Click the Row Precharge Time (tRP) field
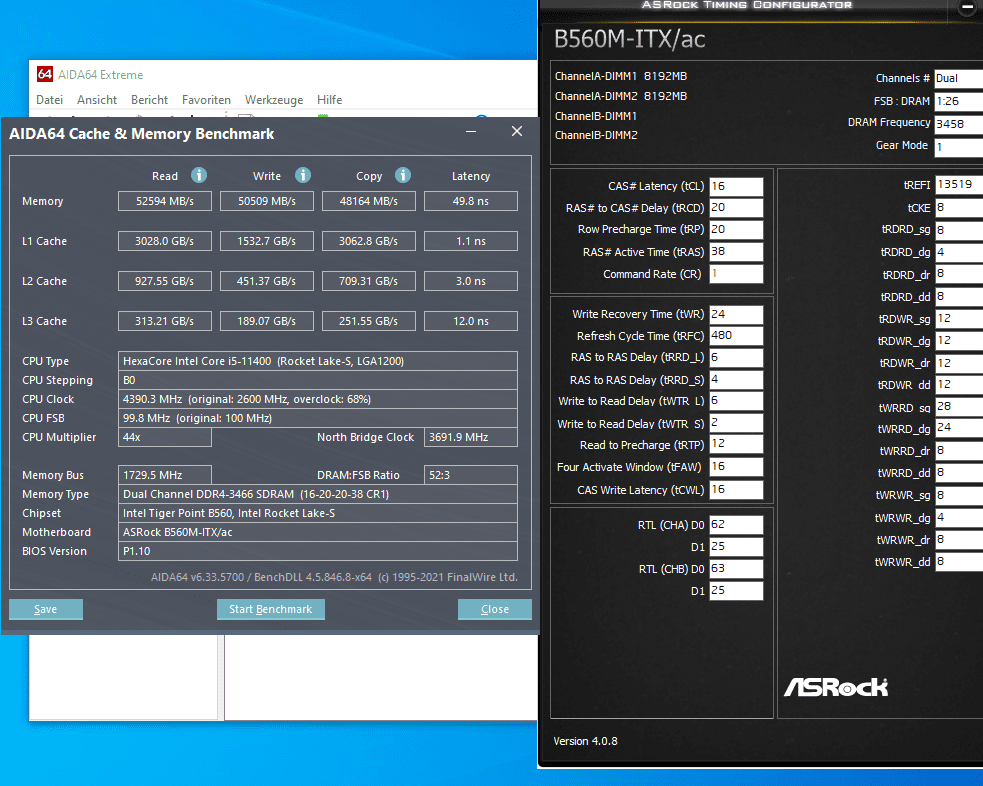The image size is (983, 786). coord(737,229)
